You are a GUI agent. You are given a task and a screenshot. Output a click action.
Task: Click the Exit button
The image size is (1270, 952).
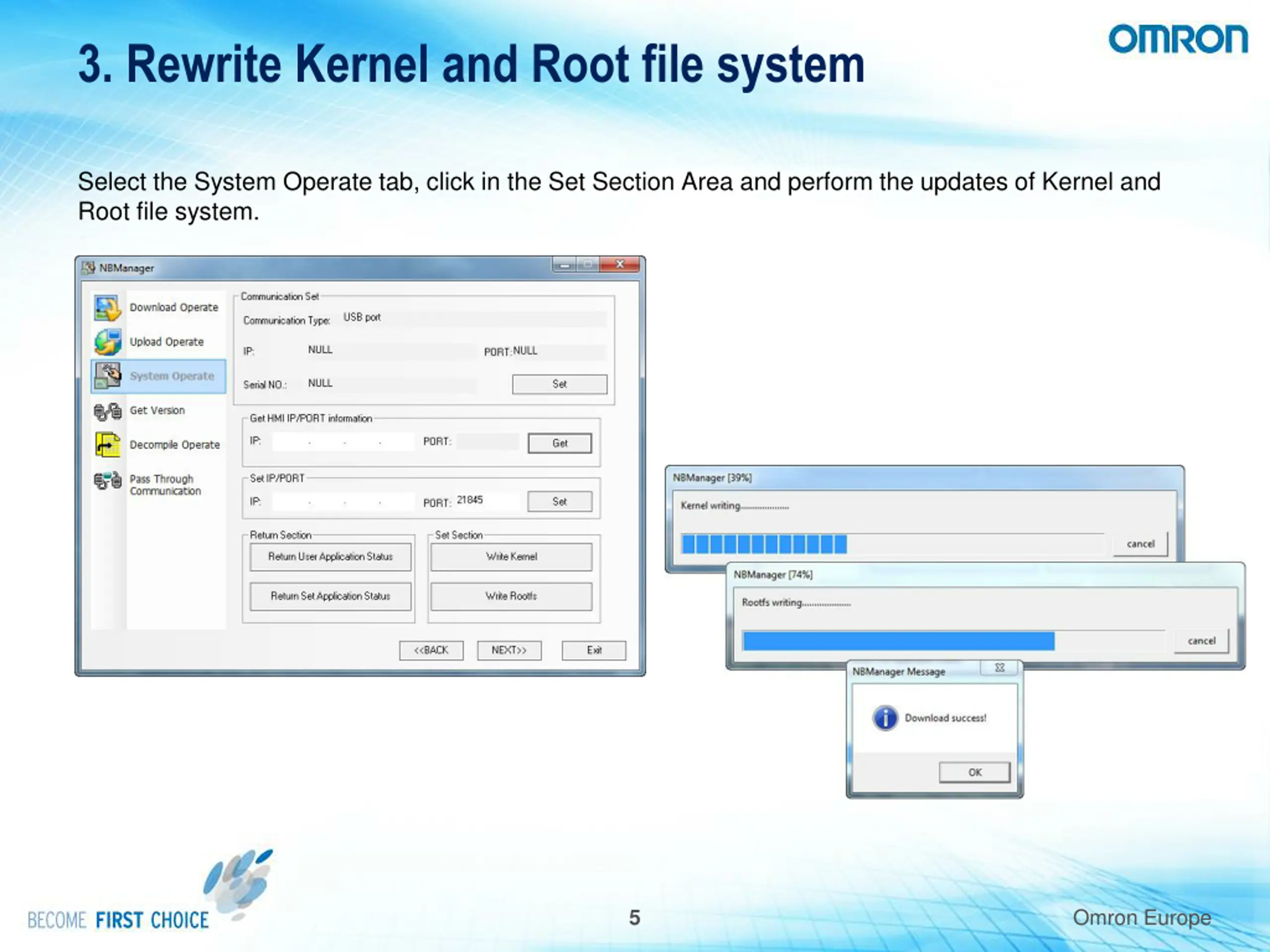click(x=594, y=650)
